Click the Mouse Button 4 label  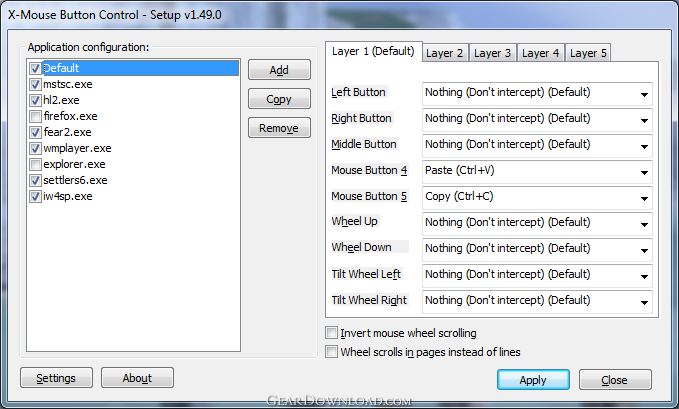[x=369, y=170]
